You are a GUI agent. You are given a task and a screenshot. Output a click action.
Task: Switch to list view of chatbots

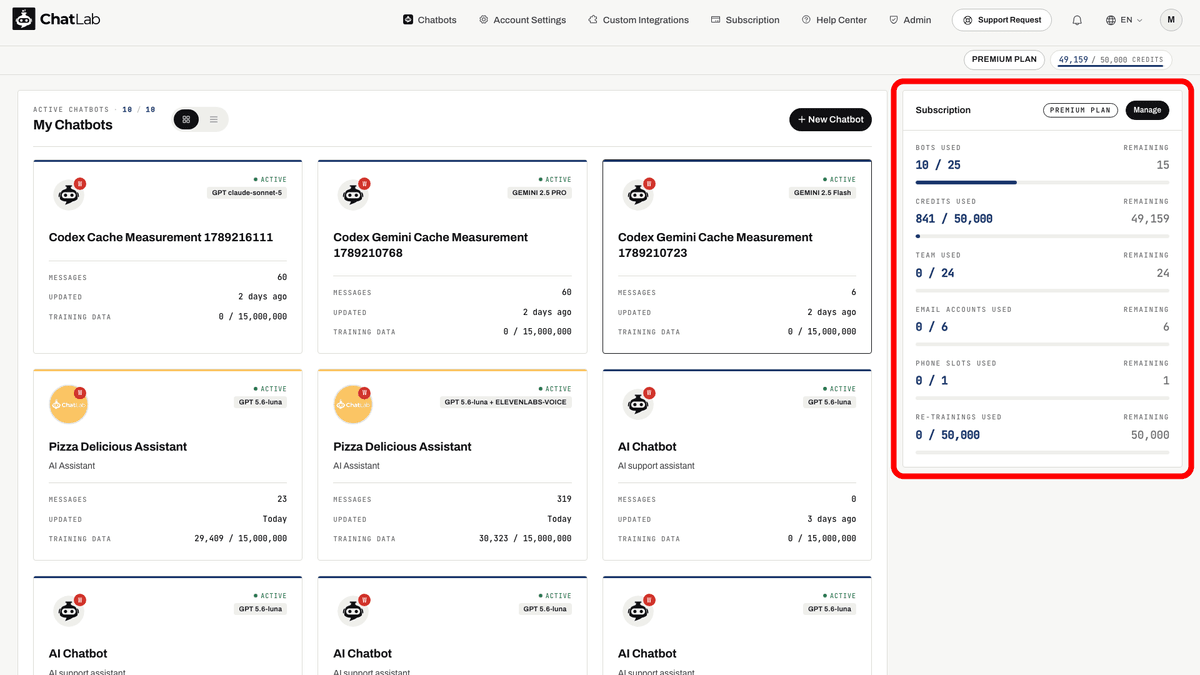(214, 119)
